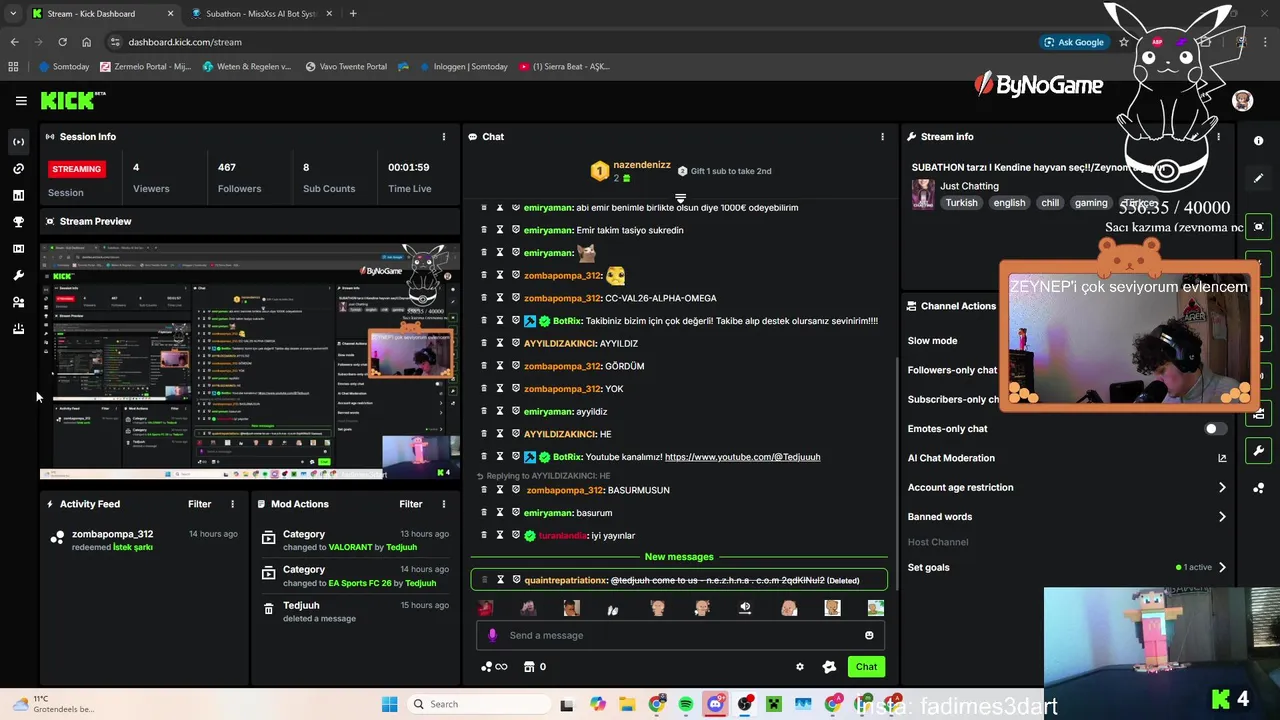Click the splat badge icon beside Chat button
The height and width of the screenshot is (720, 1280).
[x=829, y=667]
